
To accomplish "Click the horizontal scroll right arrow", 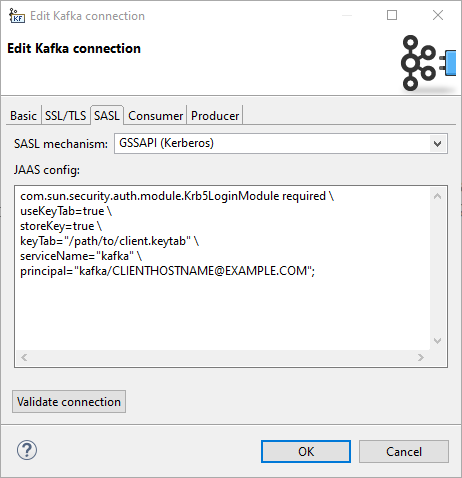I will 421,358.
